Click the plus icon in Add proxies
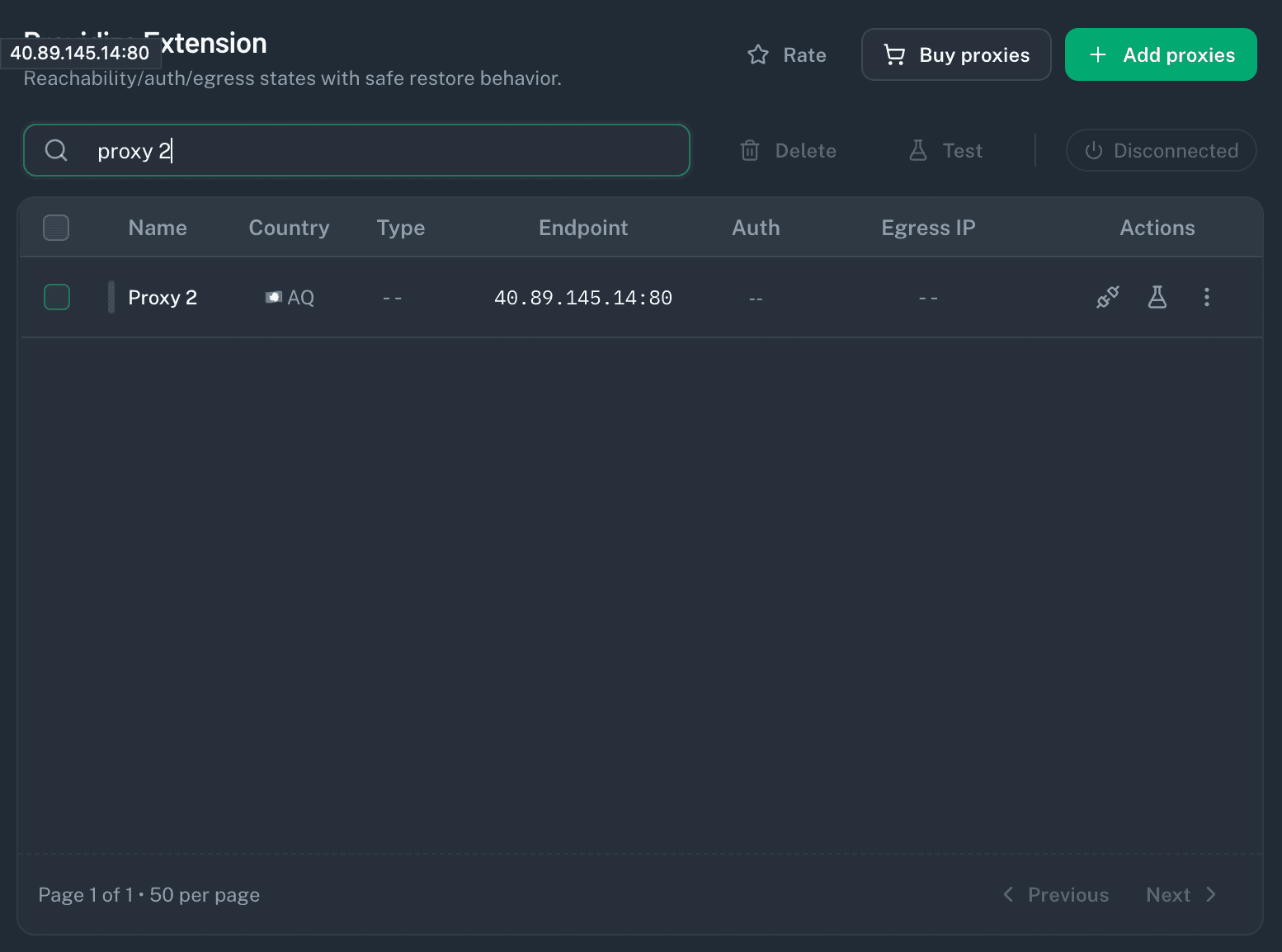 click(1097, 54)
